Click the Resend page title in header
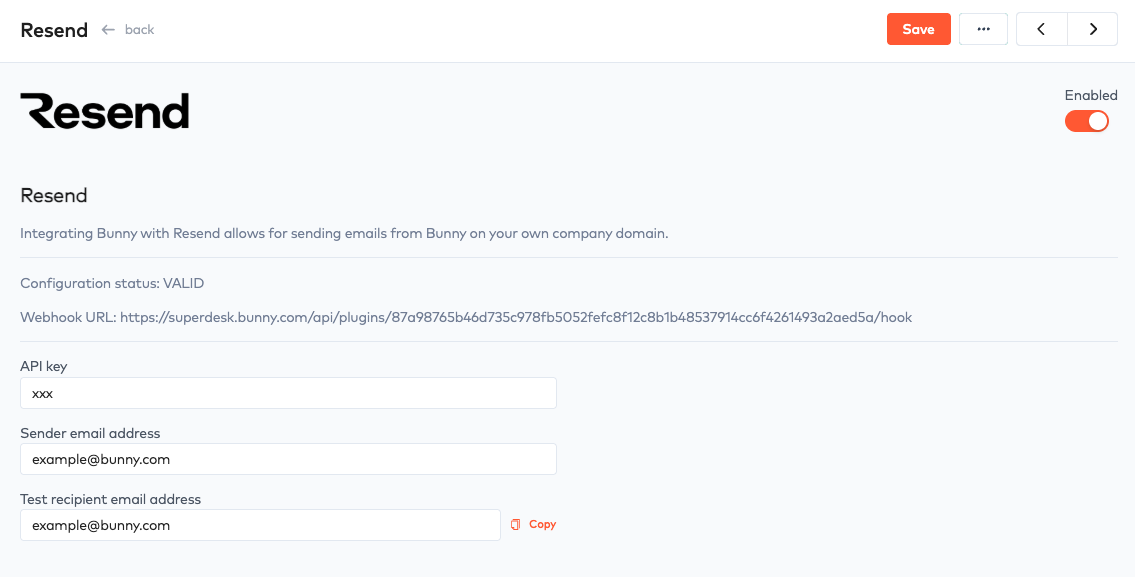 click(54, 30)
